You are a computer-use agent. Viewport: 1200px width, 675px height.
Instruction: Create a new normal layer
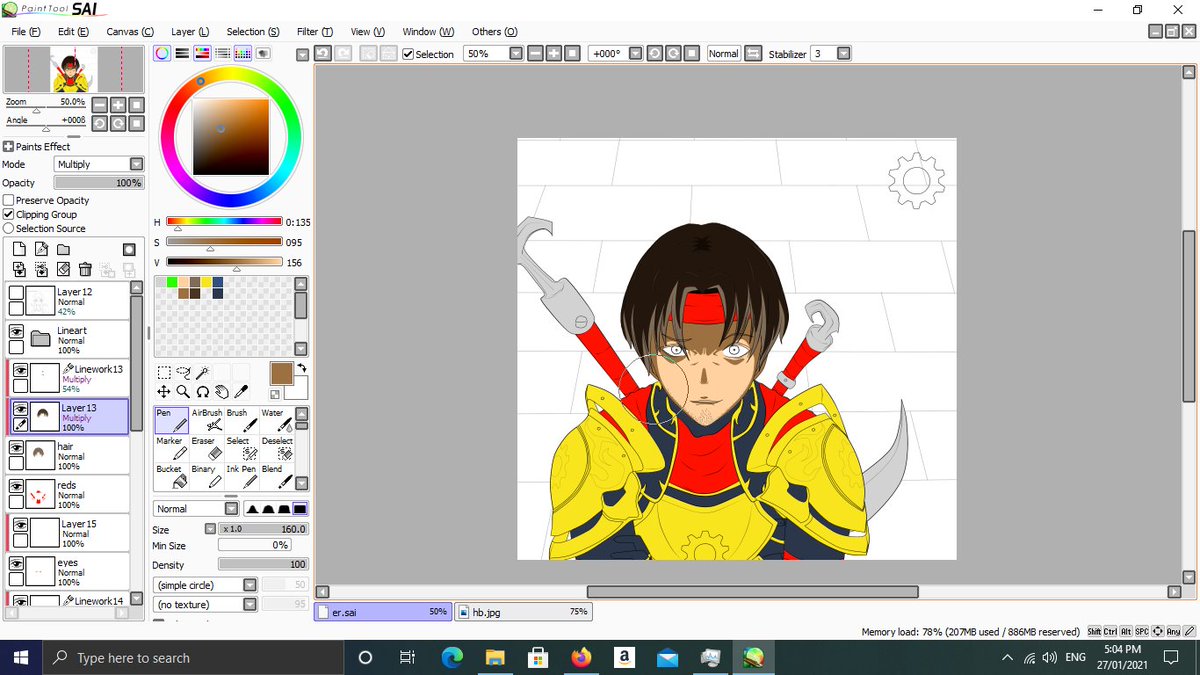(x=19, y=249)
